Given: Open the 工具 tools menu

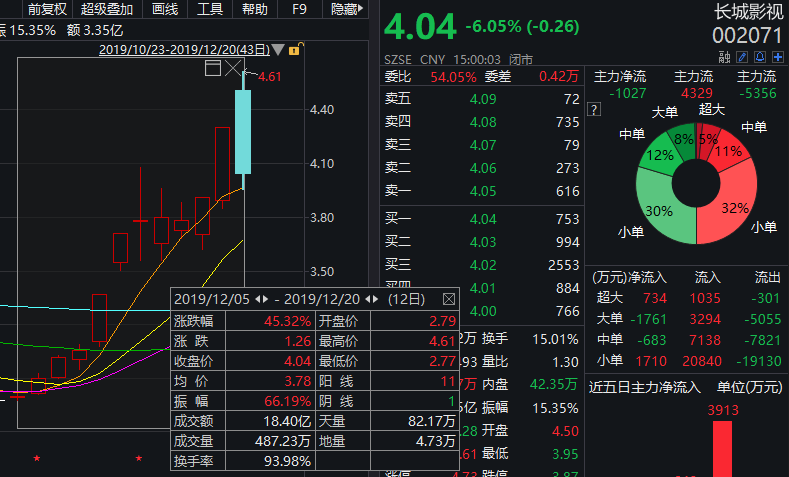Looking at the screenshot, I should coord(210,9).
